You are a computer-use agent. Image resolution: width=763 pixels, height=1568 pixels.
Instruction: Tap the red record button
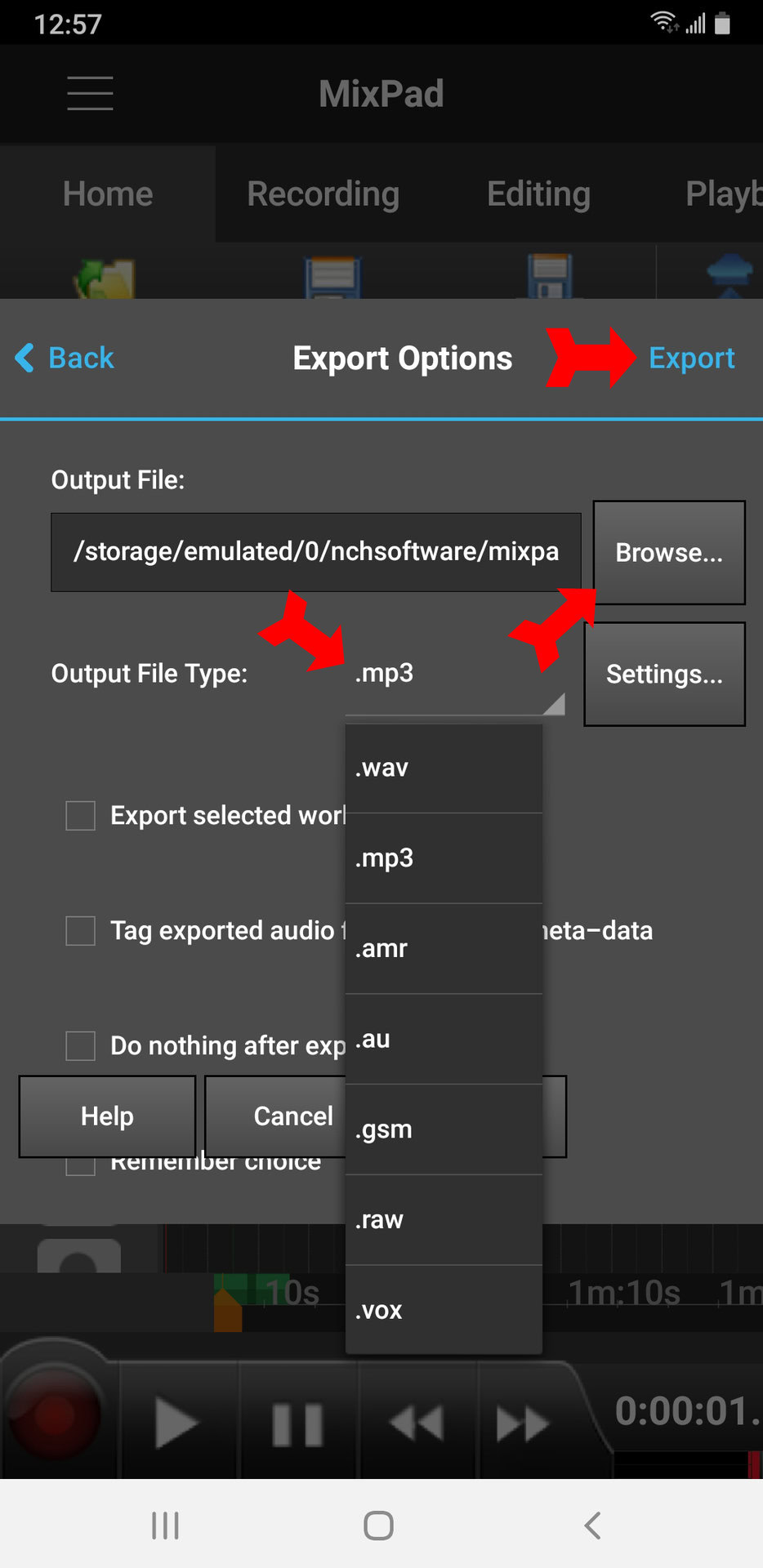coord(55,1416)
